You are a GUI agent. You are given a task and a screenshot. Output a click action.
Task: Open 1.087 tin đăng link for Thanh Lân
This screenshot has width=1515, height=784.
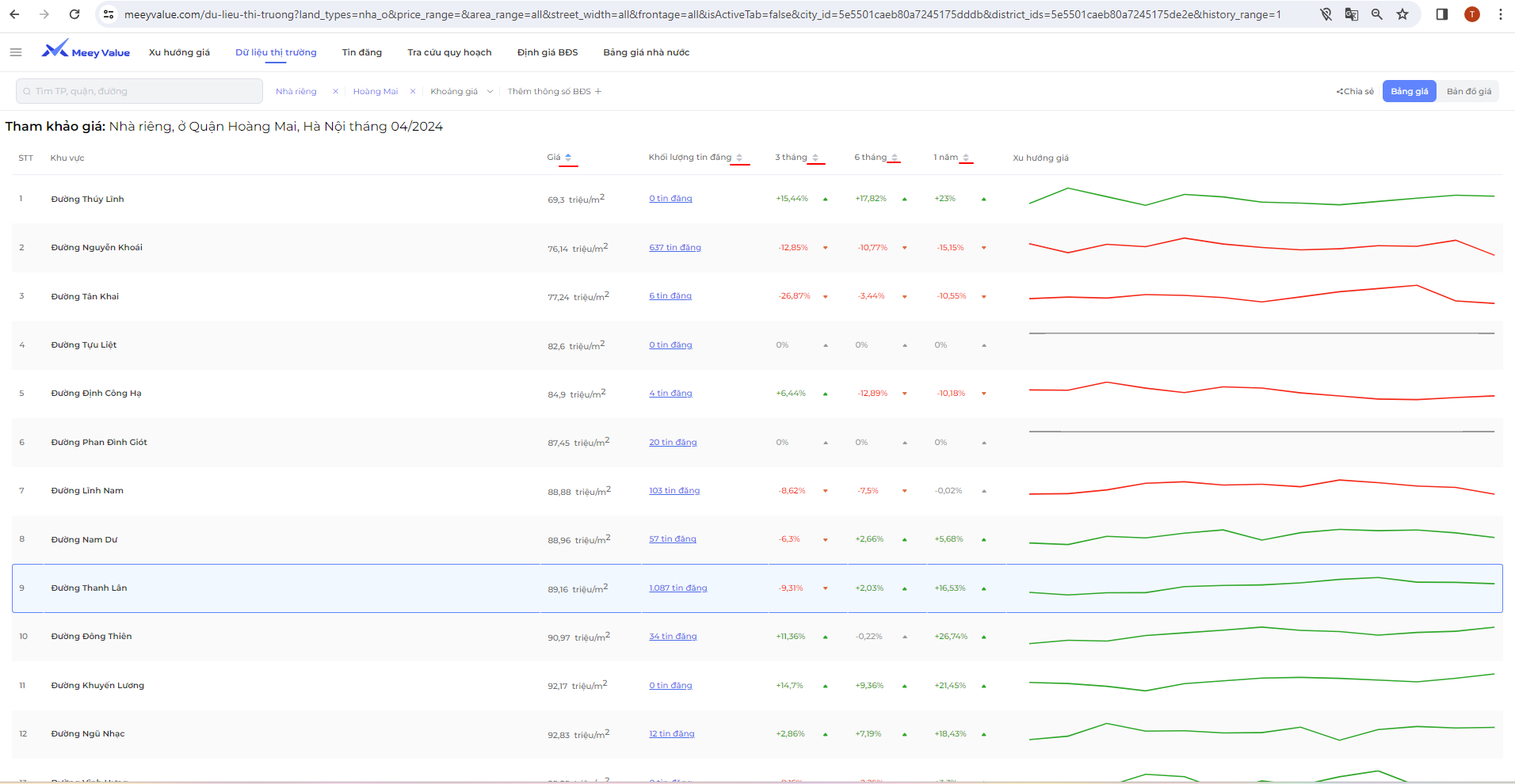pyautogui.click(x=678, y=588)
